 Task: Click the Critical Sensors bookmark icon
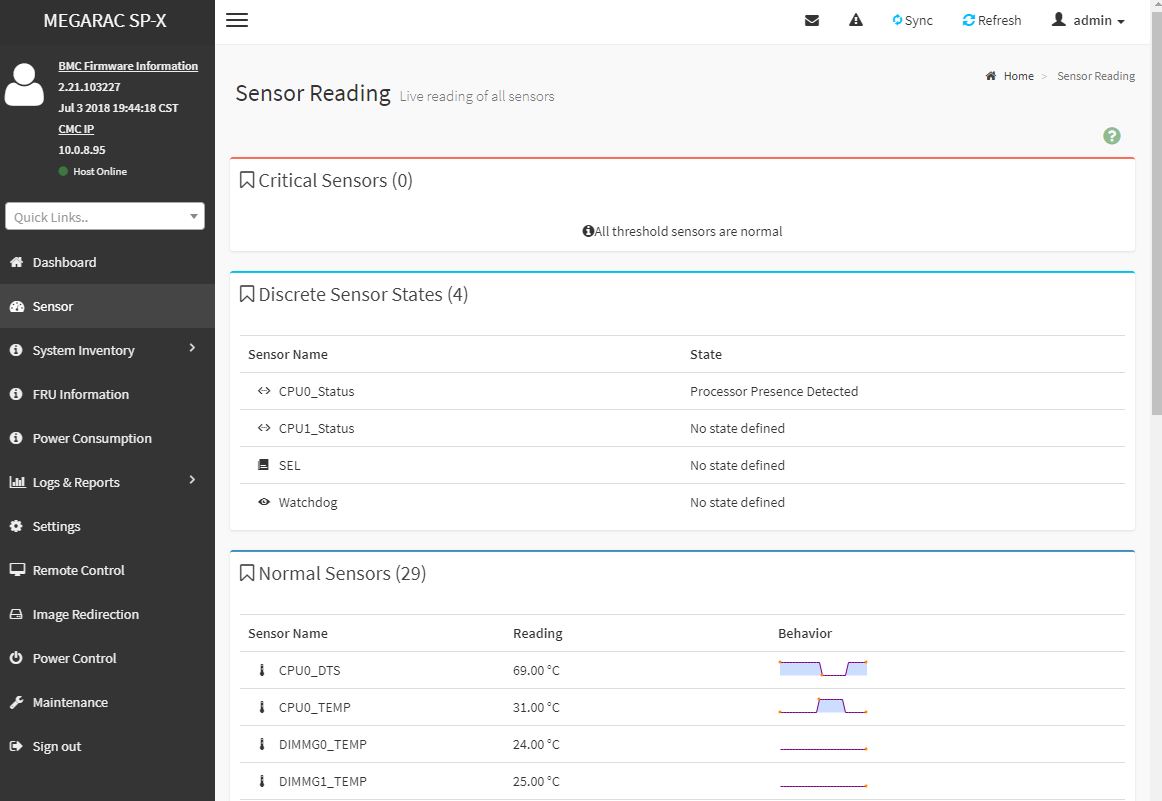coord(247,180)
